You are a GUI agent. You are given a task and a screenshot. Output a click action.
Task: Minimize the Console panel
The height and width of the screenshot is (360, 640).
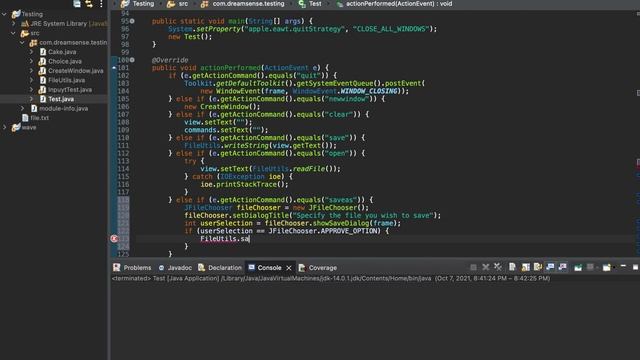tap(623, 266)
